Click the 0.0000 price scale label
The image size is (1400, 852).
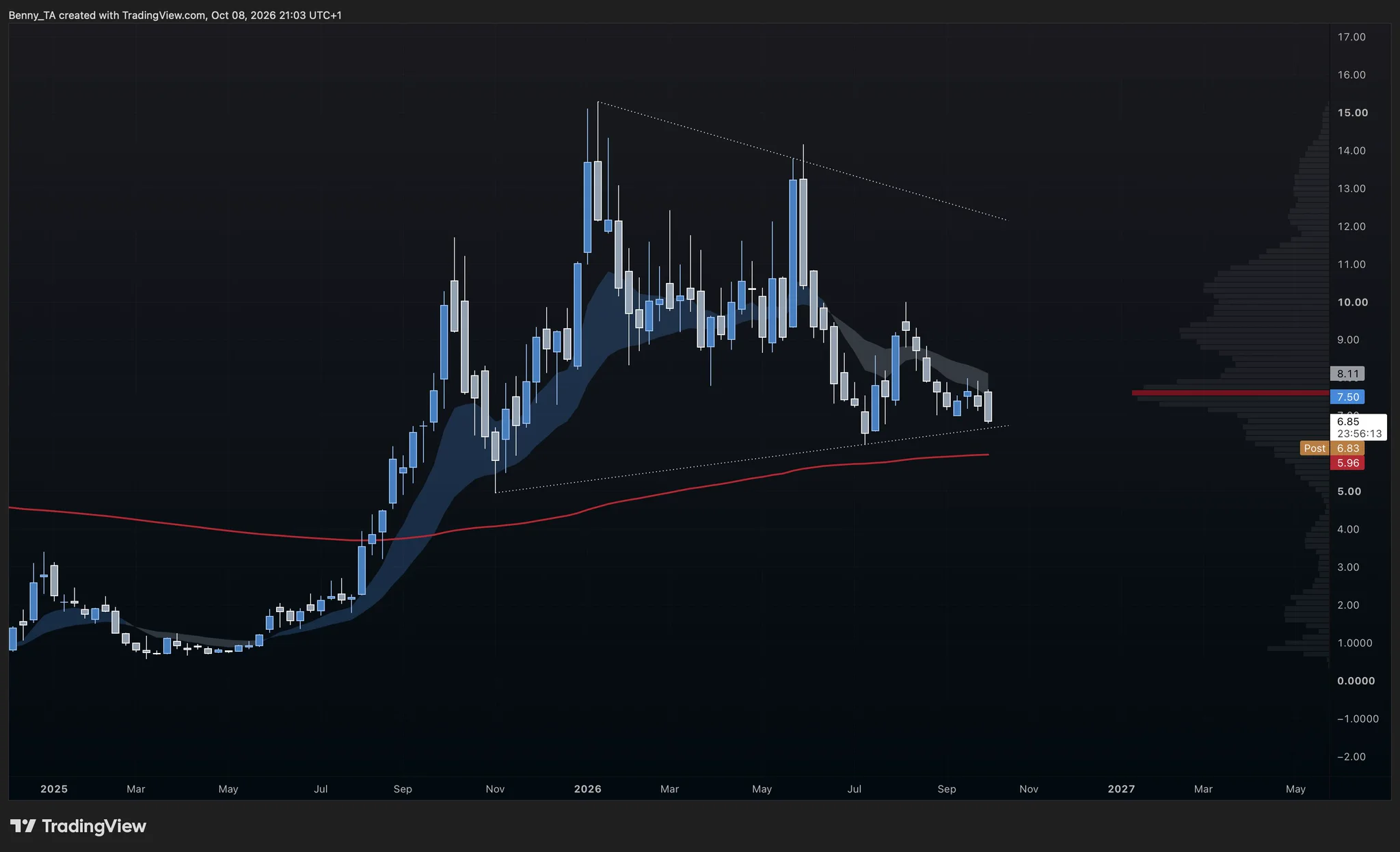[1356, 681]
